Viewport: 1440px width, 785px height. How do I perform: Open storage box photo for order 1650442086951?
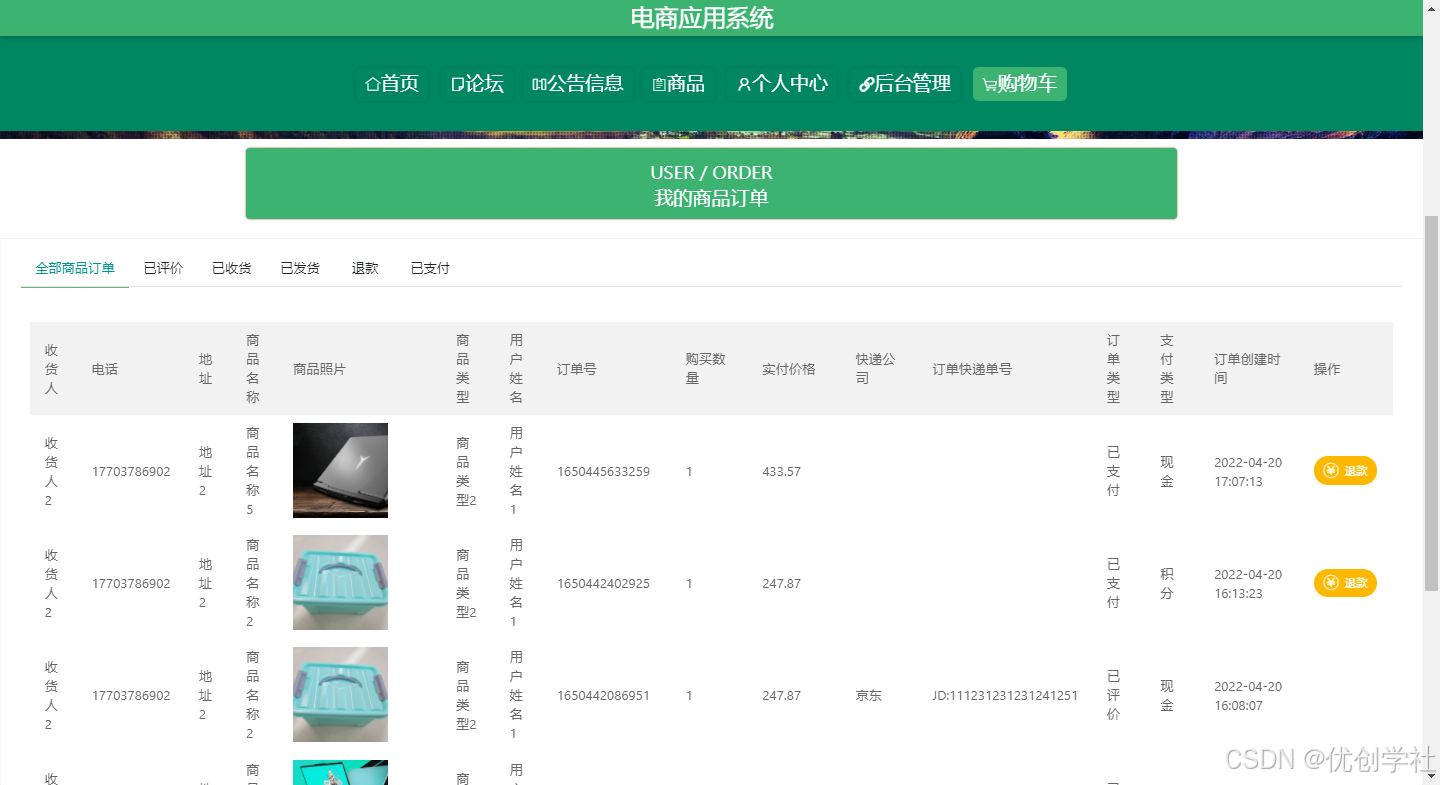340,694
